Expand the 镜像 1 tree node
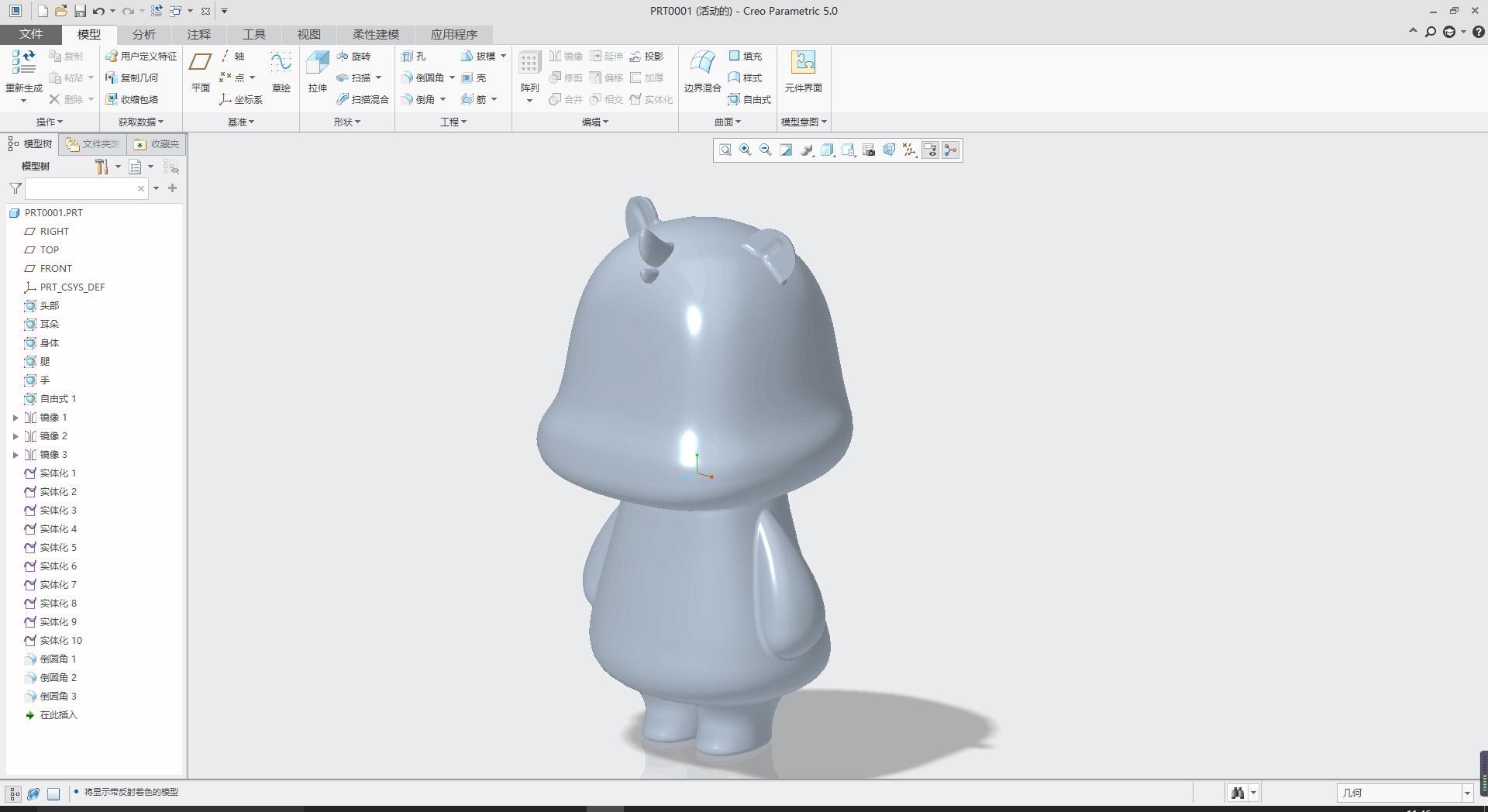Screen dimensions: 1488x812 [x=15, y=418]
